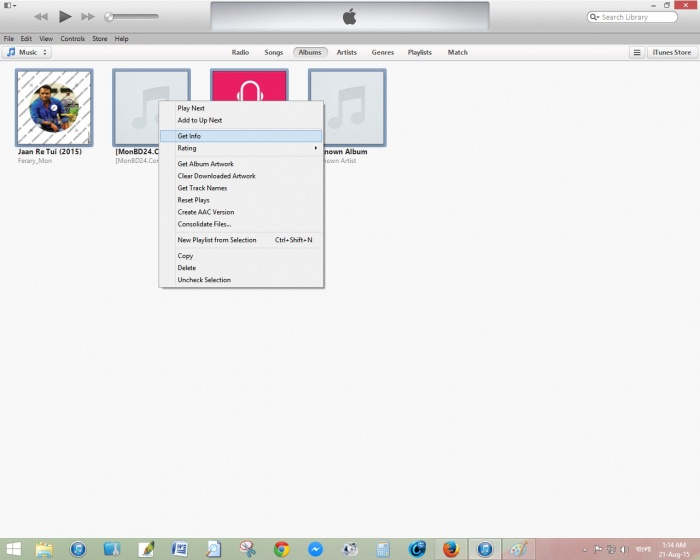Choose New Playlist from Selection
The width and height of the screenshot is (700, 560).
click(x=241, y=240)
